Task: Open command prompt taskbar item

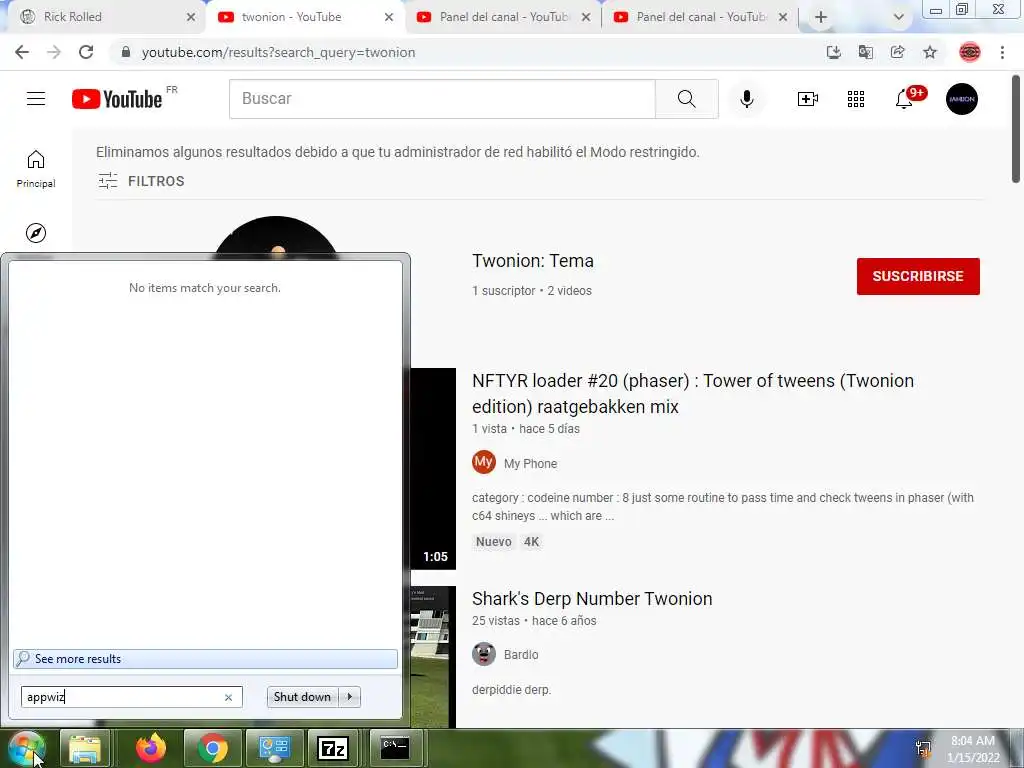Action: click(395, 748)
